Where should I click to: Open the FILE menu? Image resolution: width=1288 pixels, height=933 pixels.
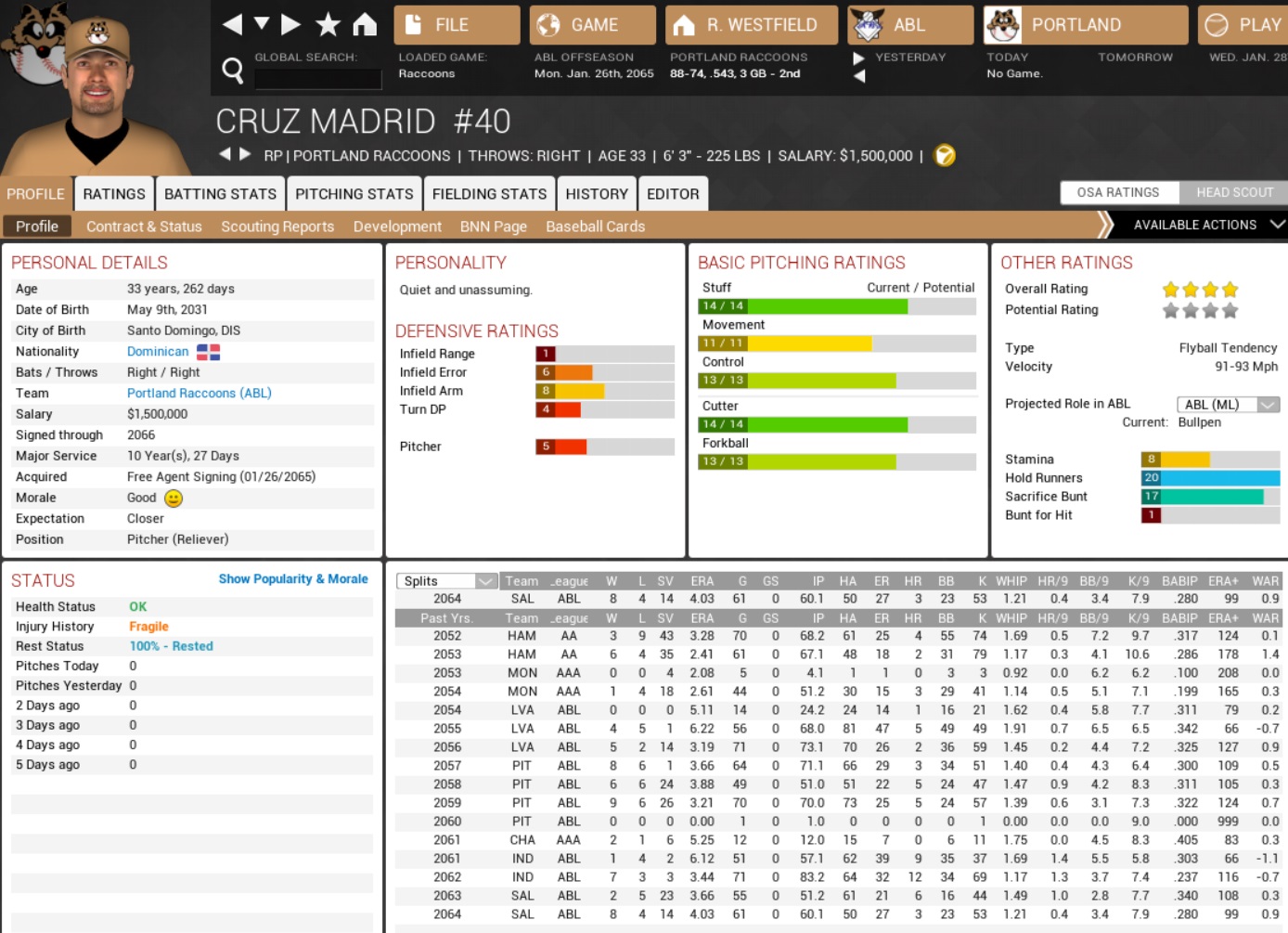[456, 25]
